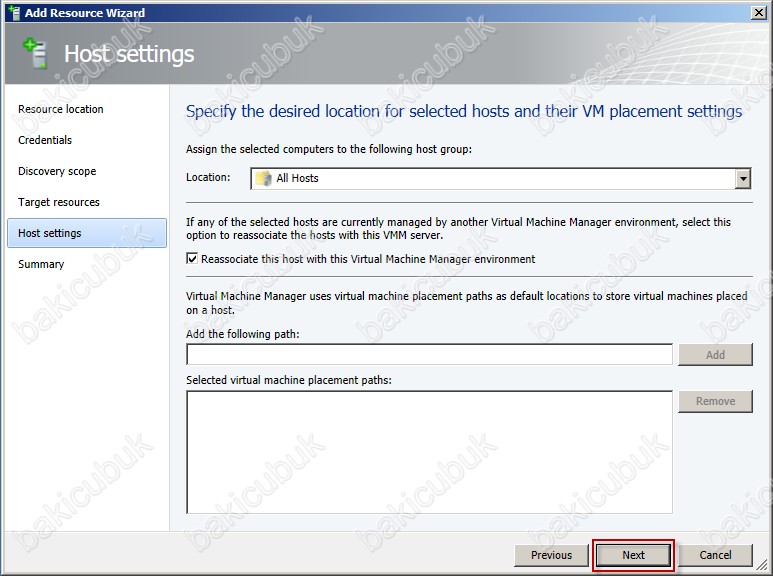
Task: Click the "Selected virtual machine placement paths:" label
Action: pos(288,380)
